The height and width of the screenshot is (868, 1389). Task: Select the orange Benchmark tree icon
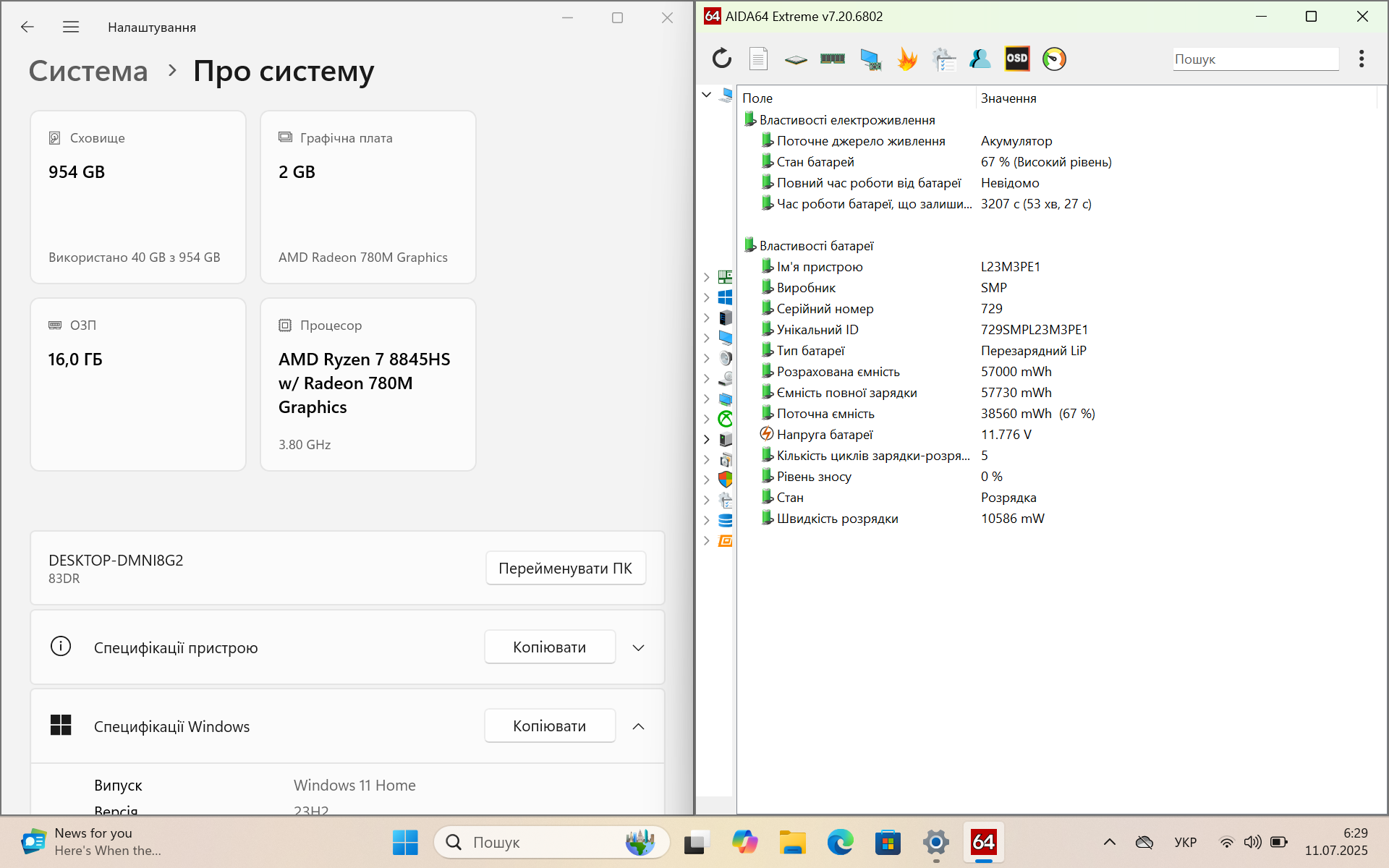(x=725, y=540)
